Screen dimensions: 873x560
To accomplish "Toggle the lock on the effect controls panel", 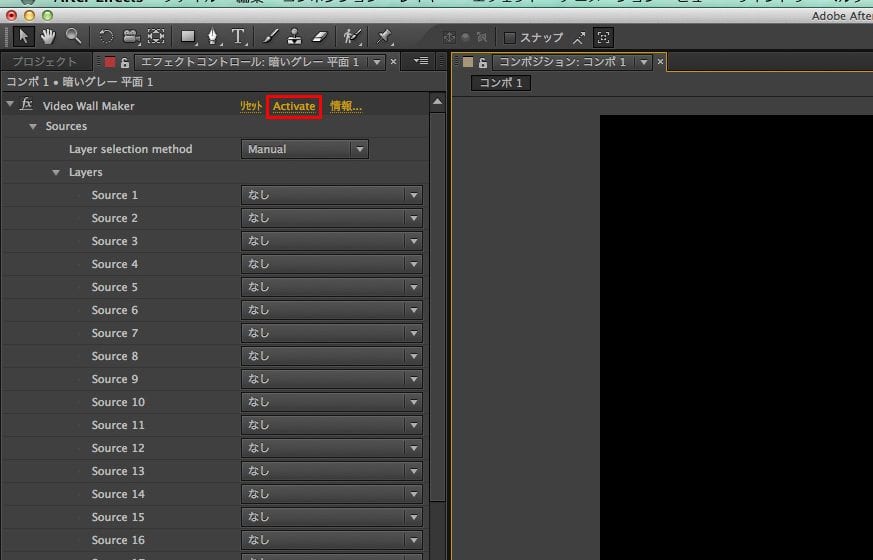I will [125, 63].
